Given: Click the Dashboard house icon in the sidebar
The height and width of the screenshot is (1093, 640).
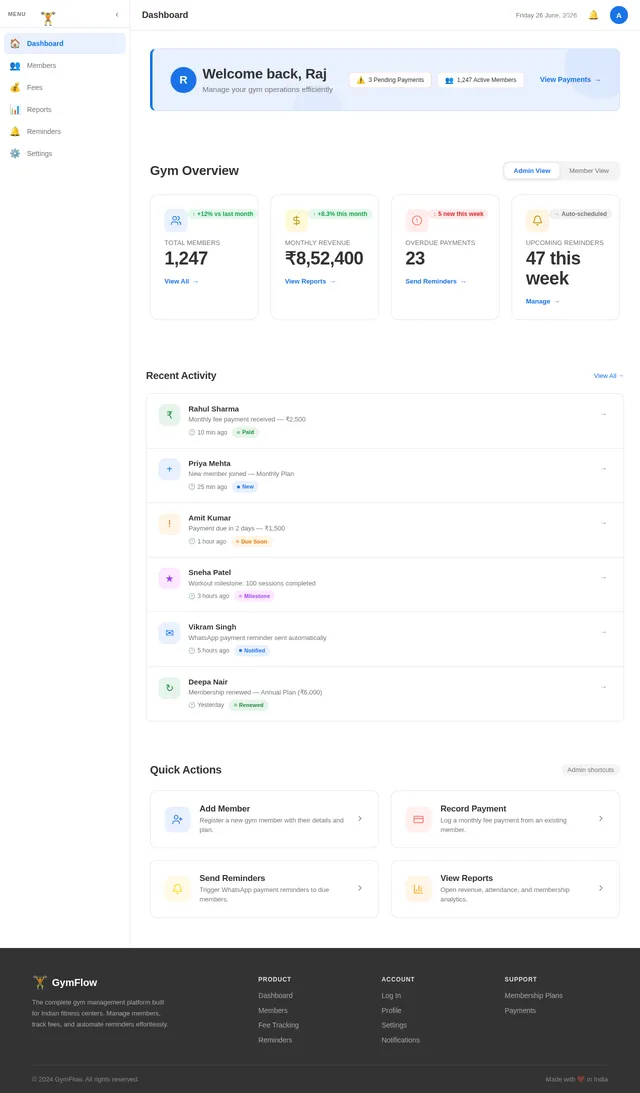Looking at the screenshot, I should [15, 43].
